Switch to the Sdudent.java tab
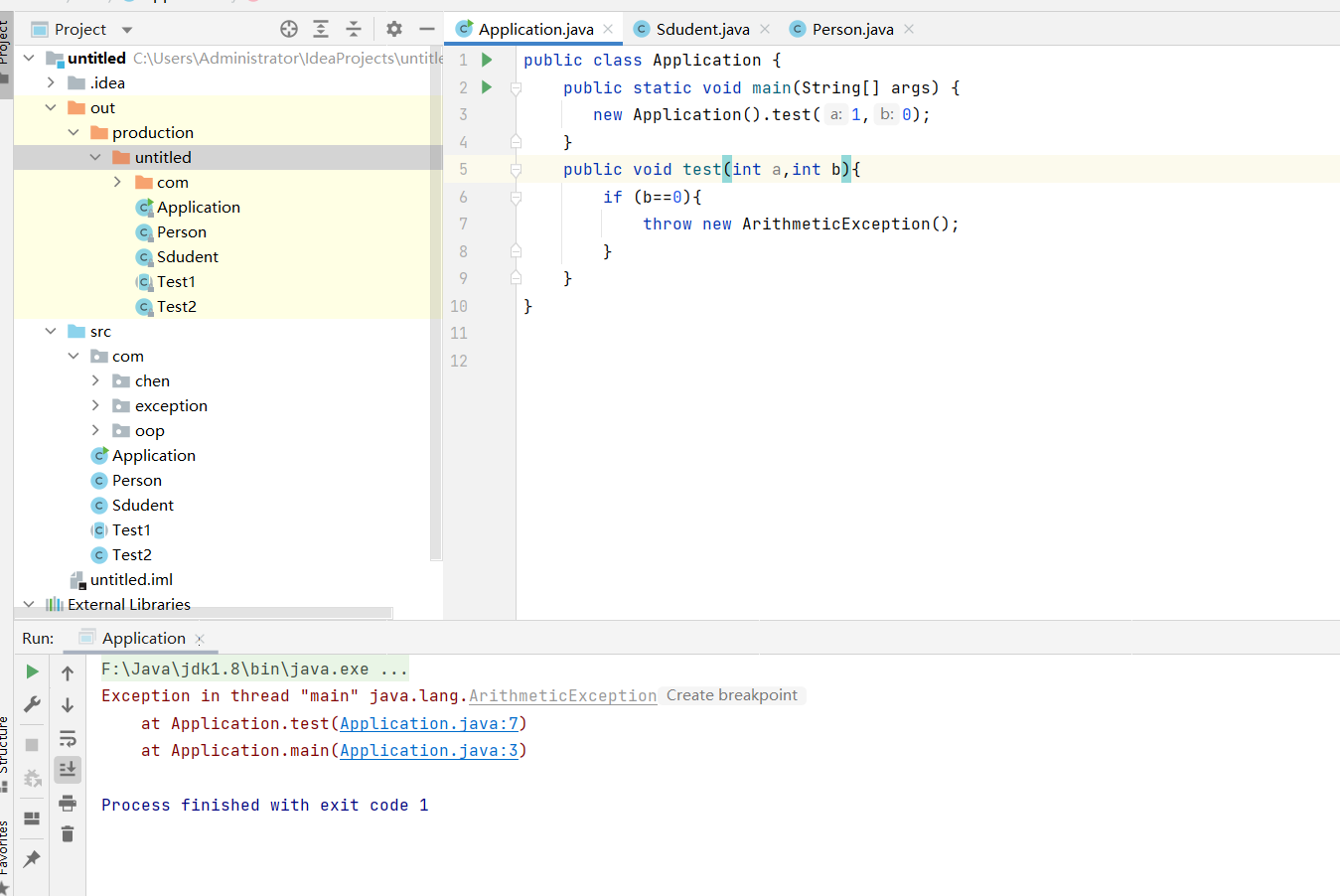 tap(702, 29)
